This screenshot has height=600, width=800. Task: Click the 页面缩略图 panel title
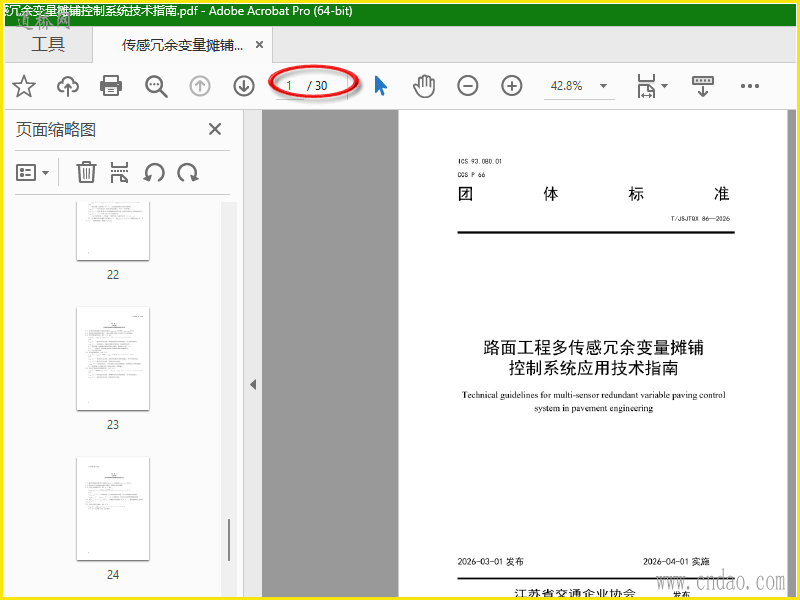coord(56,130)
